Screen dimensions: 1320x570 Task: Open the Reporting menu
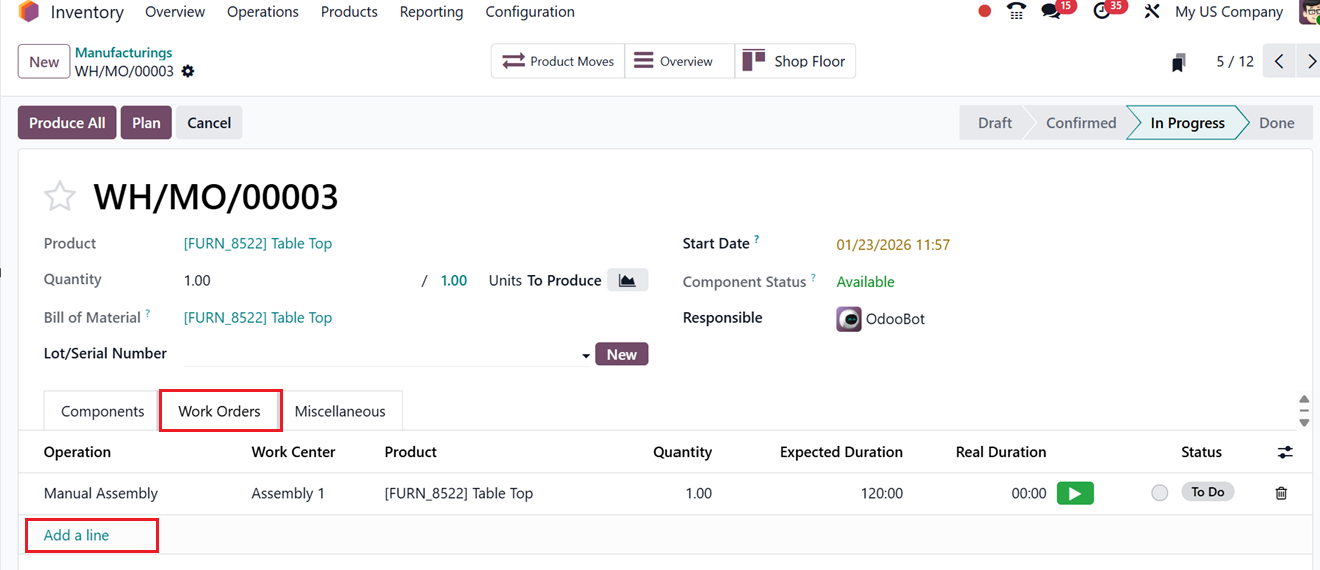431,12
